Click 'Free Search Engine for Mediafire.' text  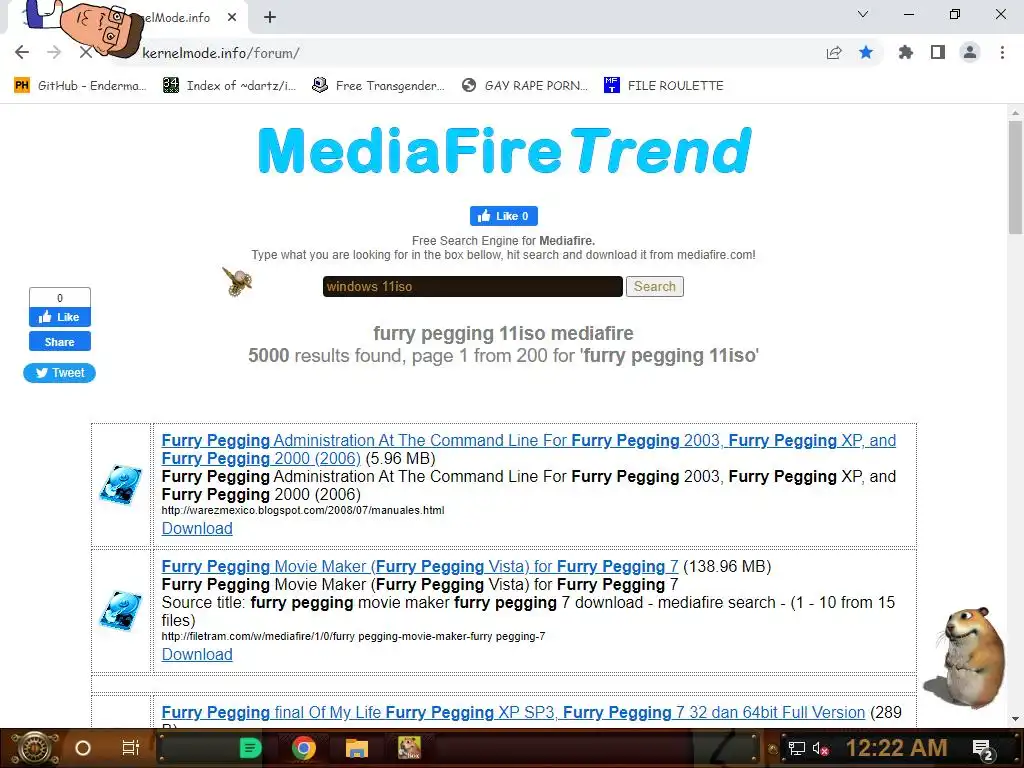503,240
